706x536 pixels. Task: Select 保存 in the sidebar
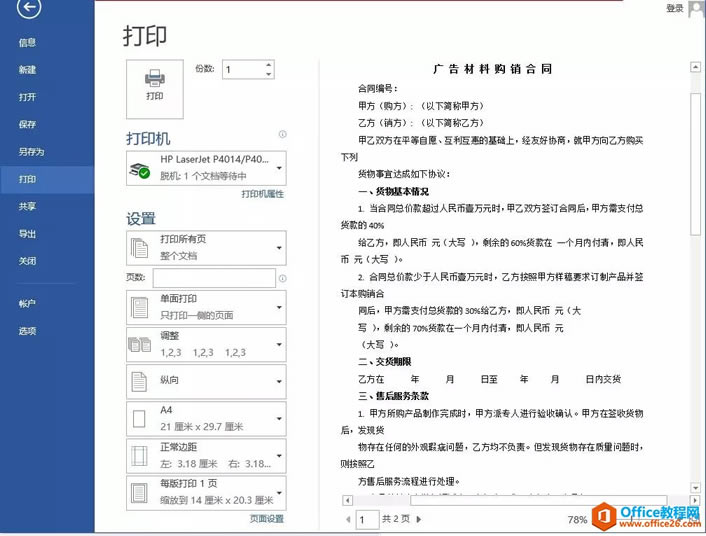(x=27, y=124)
